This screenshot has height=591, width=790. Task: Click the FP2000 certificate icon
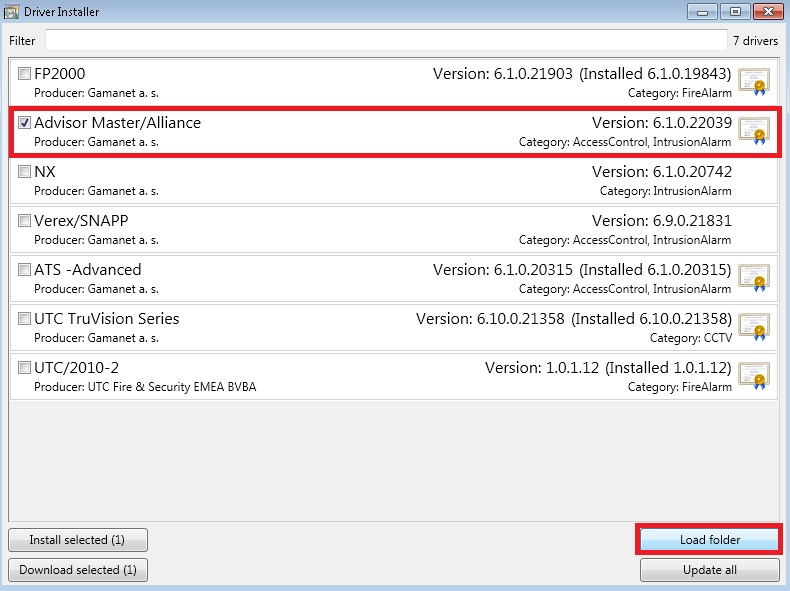click(x=754, y=82)
